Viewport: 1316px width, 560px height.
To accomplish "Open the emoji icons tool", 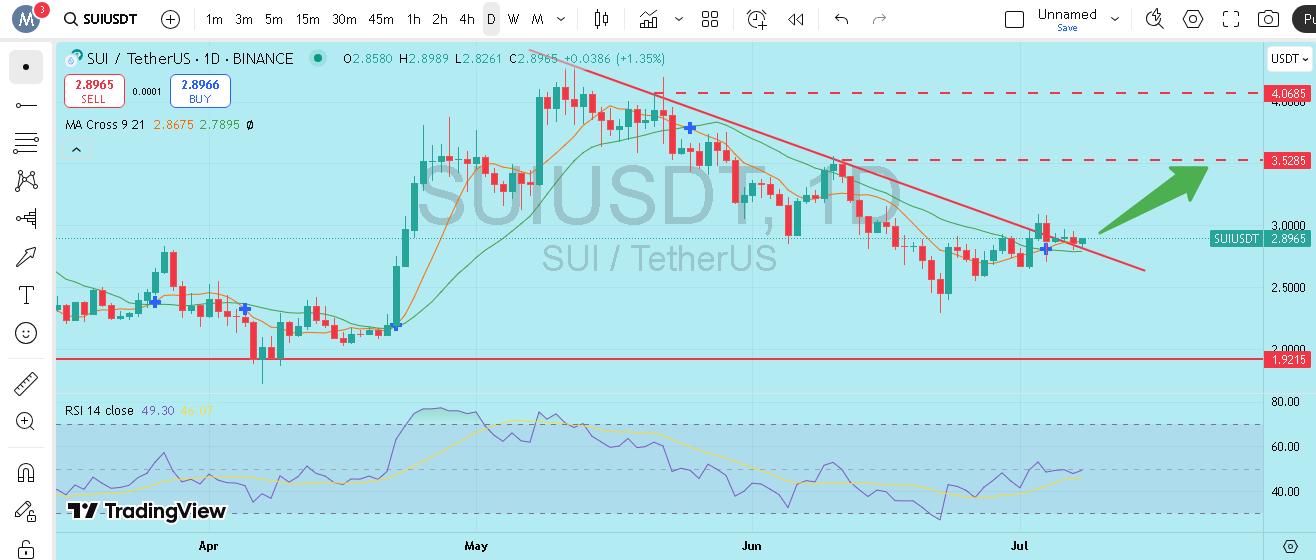I will click(26, 333).
